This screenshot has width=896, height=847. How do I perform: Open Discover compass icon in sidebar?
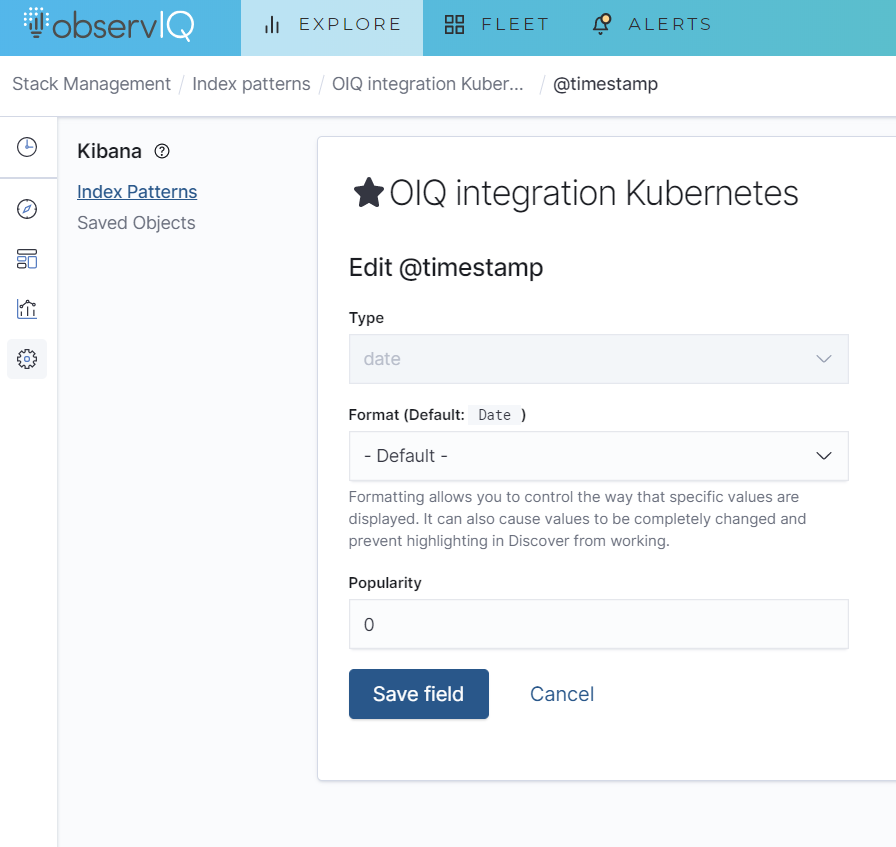tap(27, 209)
